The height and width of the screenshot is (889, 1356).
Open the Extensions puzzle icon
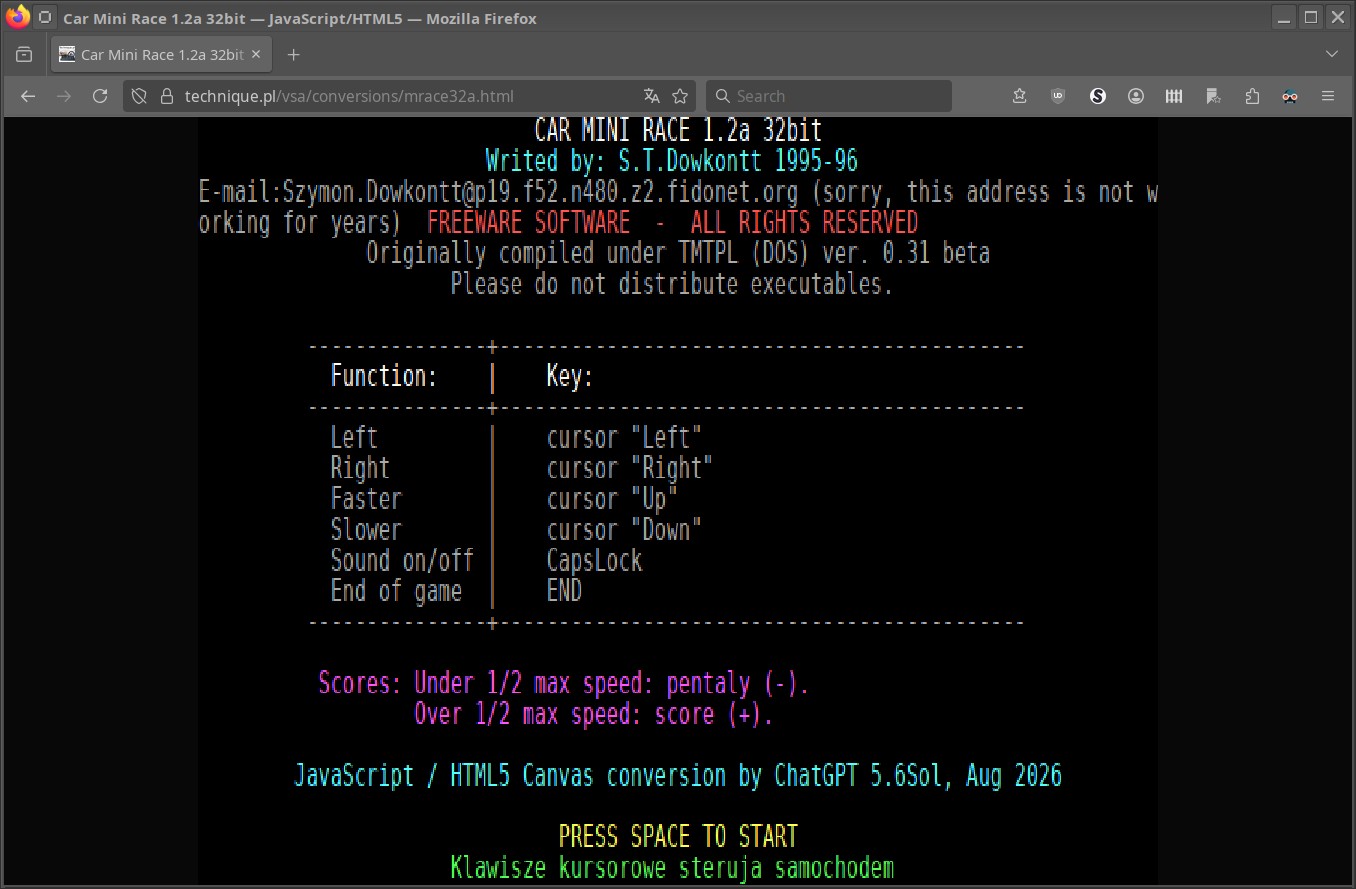point(1252,96)
